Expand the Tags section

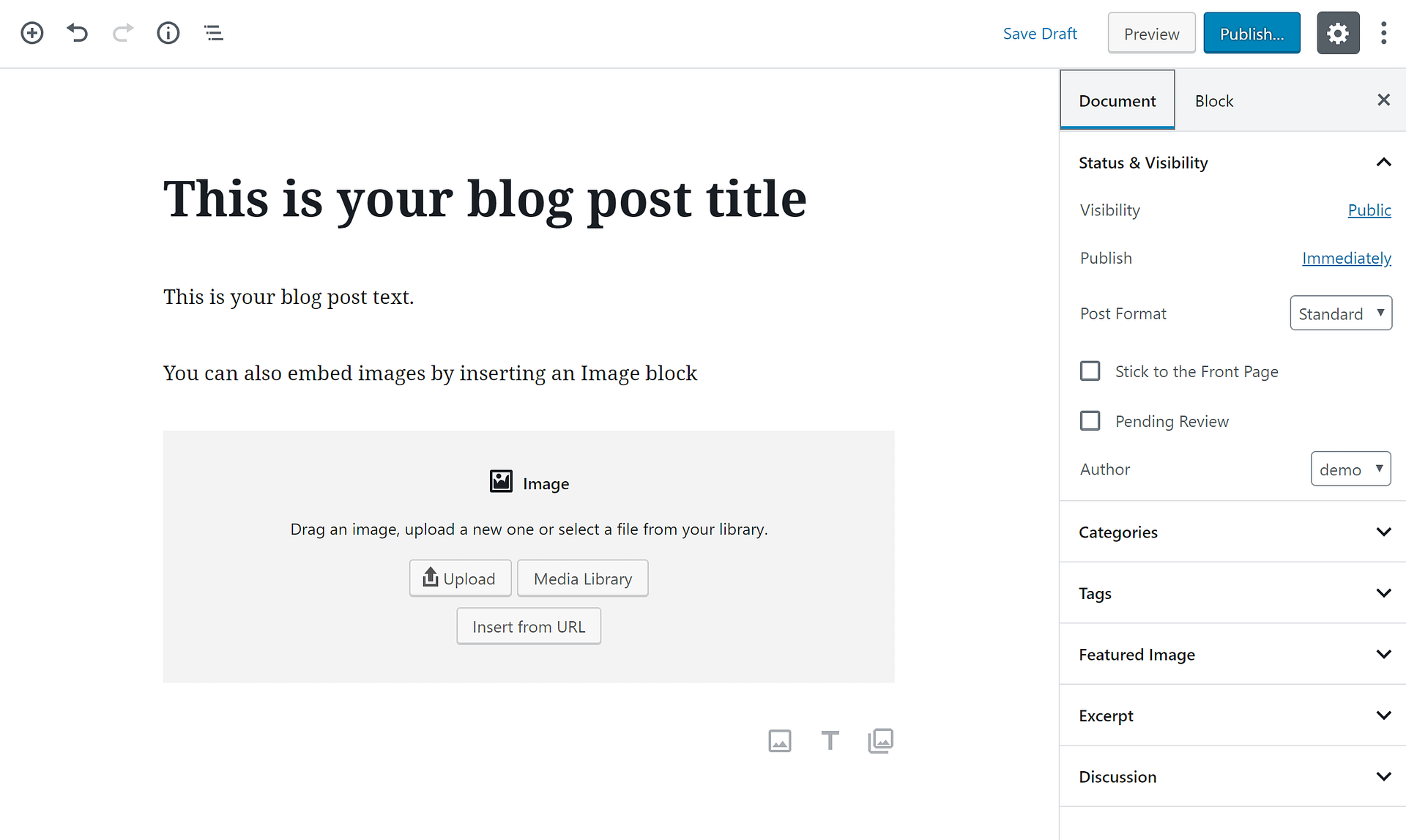(1383, 593)
